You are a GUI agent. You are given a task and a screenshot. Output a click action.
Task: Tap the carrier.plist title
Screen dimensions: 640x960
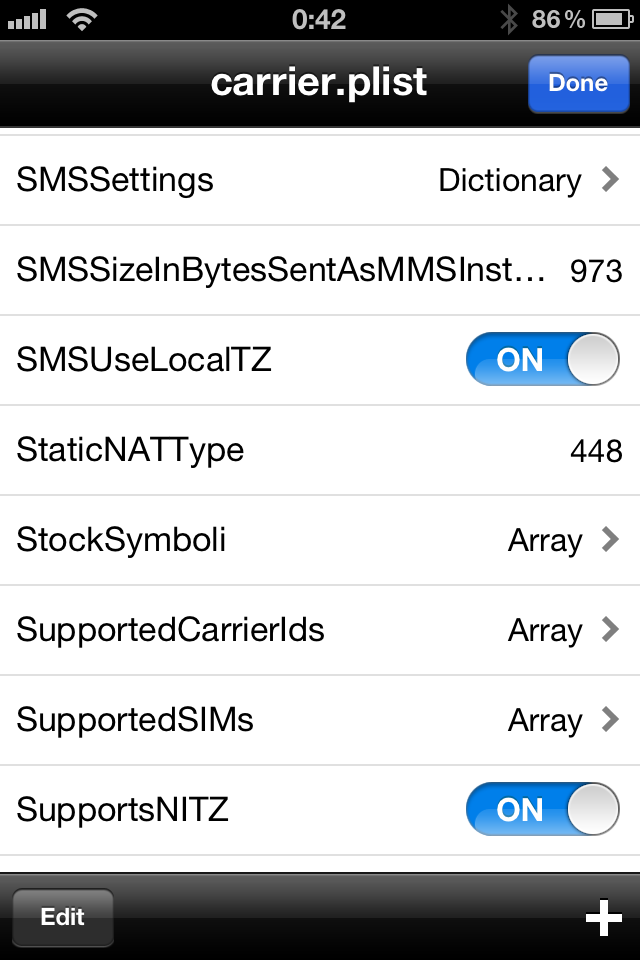[x=318, y=82]
